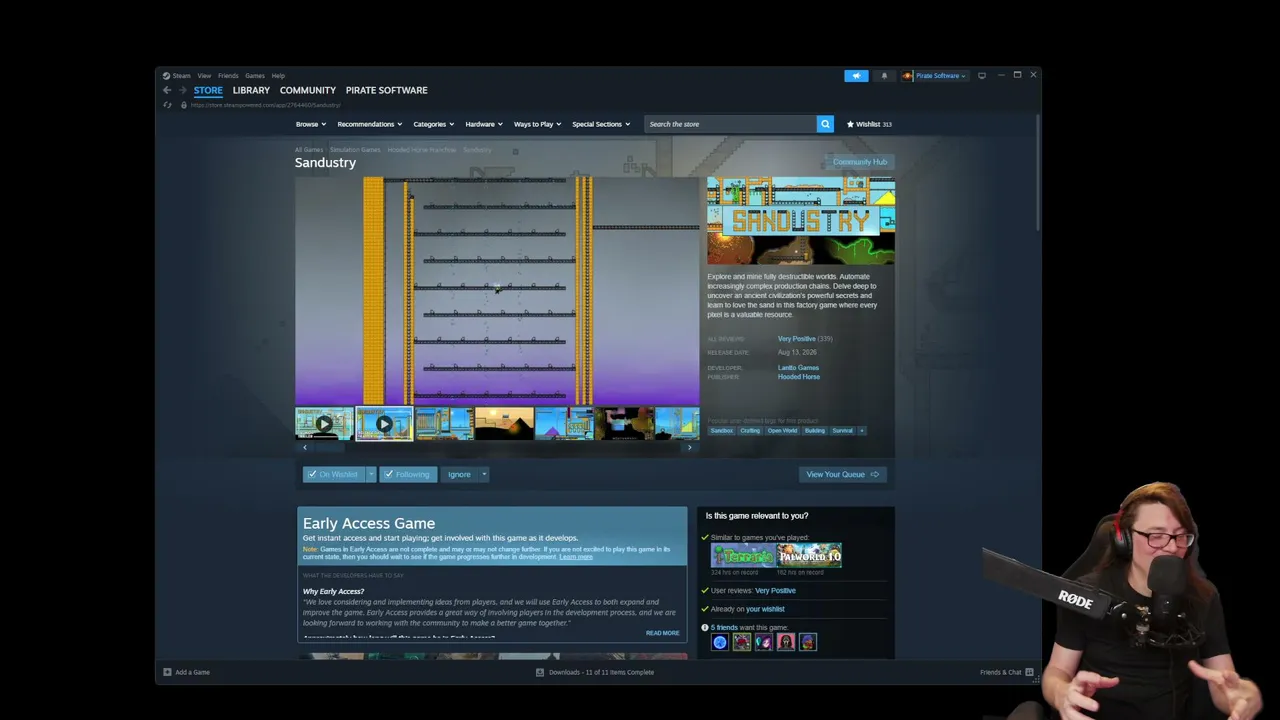Open the Steam announcements megaphone button
The width and height of the screenshot is (1280, 720).
coord(856,76)
